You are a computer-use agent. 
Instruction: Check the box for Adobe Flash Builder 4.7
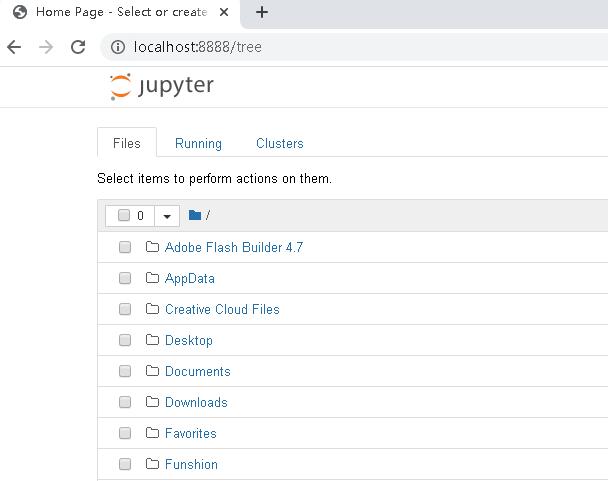pos(125,247)
